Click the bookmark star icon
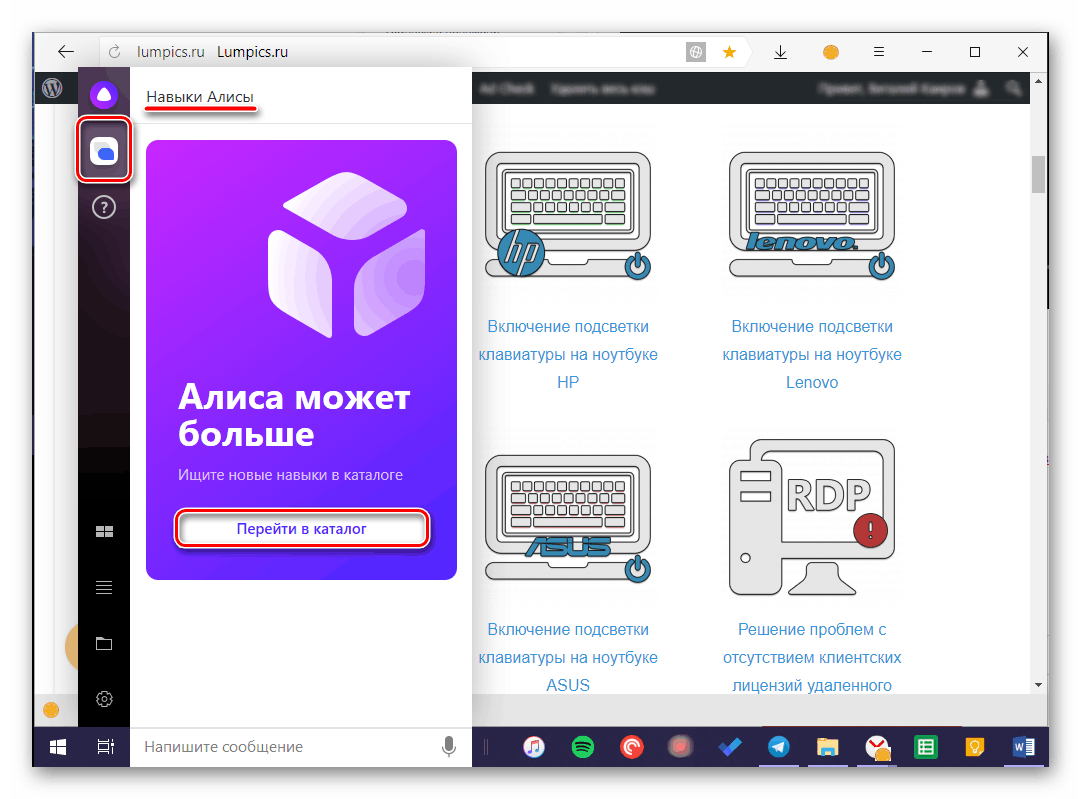Viewport: 1081px width, 799px height. [x=729, y=52]
